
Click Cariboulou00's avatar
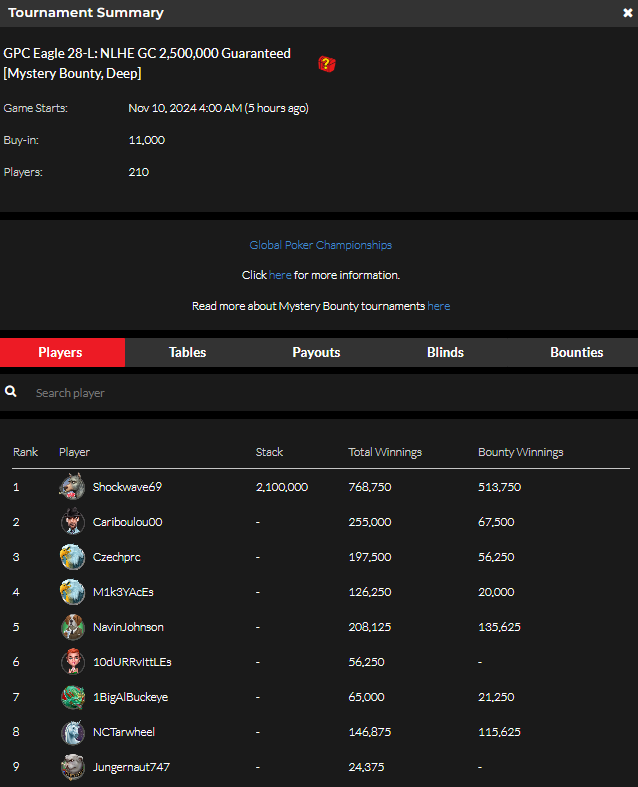(x=72, y=521)
